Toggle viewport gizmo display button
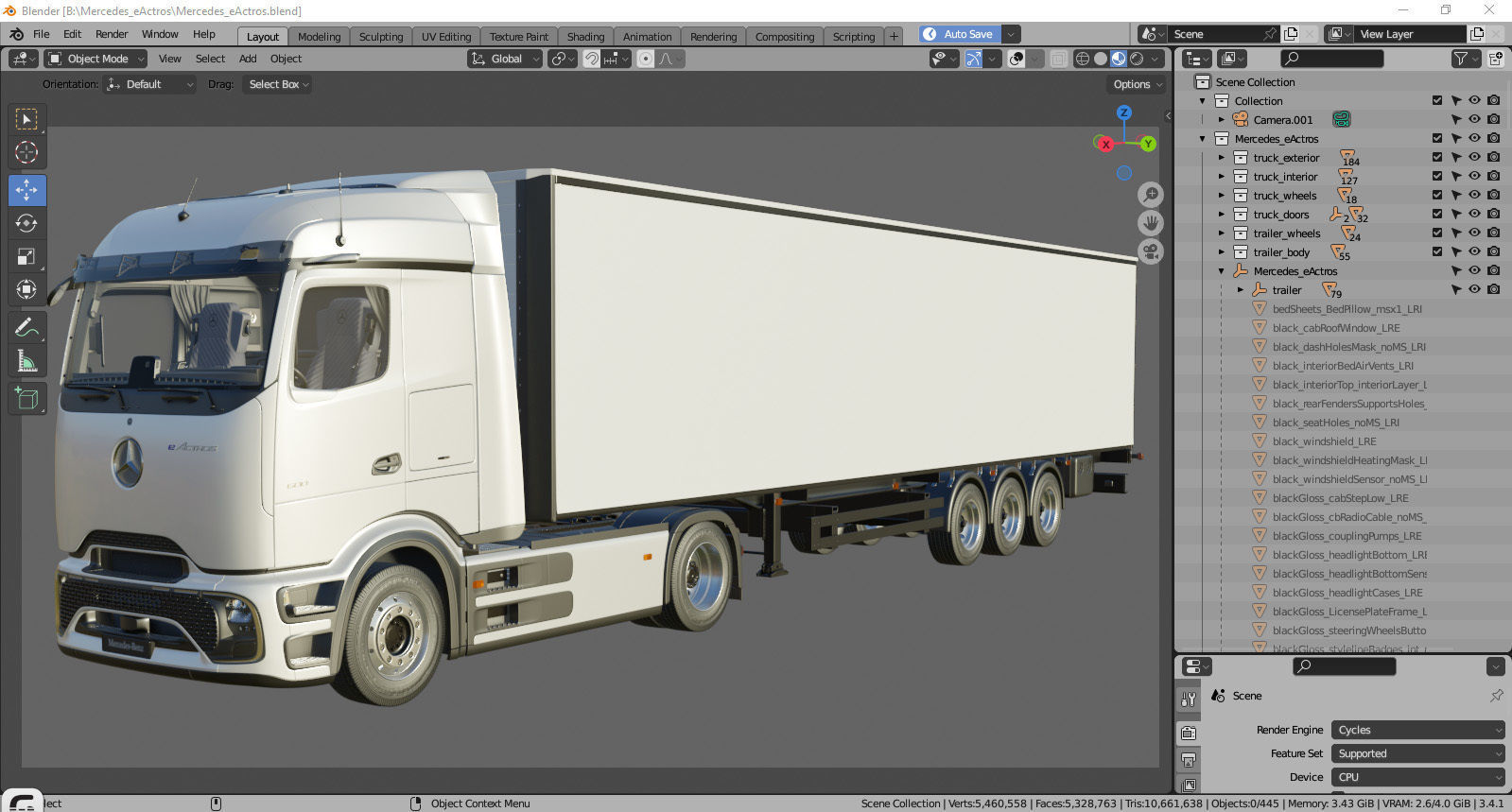Image resolution: width=1512 pixels, height=812 pixels. (973, 59)
